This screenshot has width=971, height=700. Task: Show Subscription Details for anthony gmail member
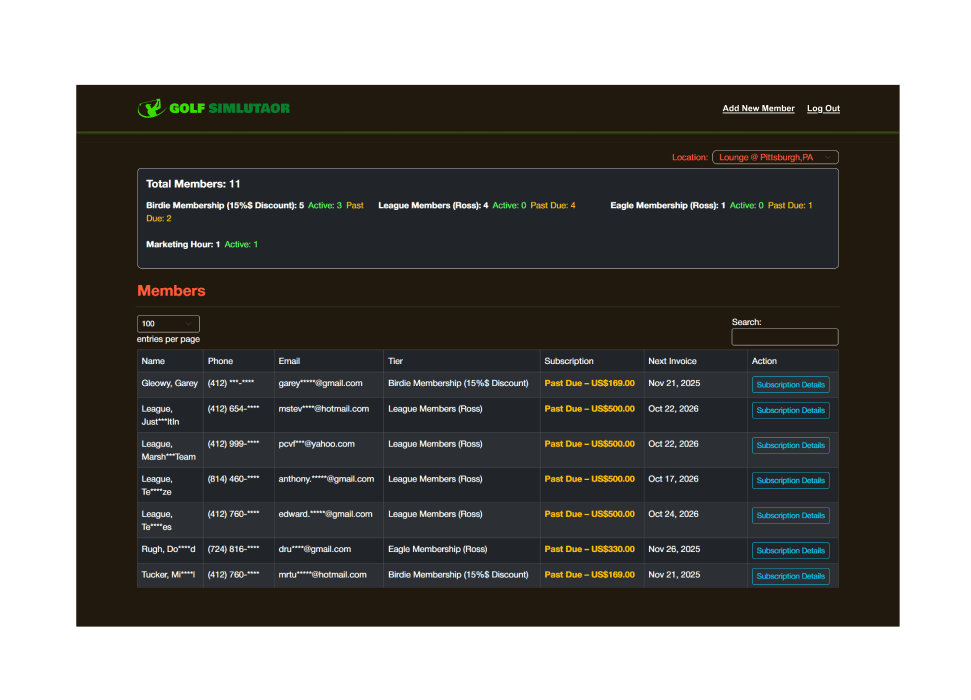[x=790, y=481]
